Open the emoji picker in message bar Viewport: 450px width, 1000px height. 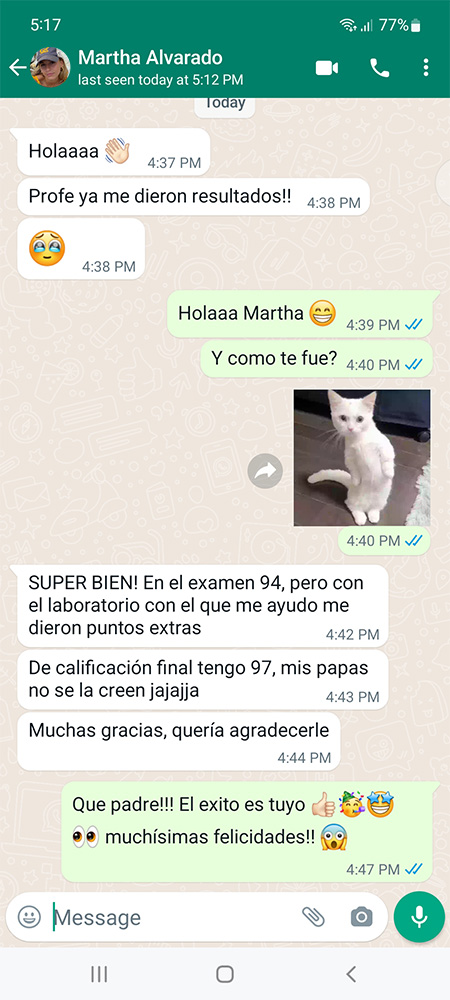(x=29, y=917)
